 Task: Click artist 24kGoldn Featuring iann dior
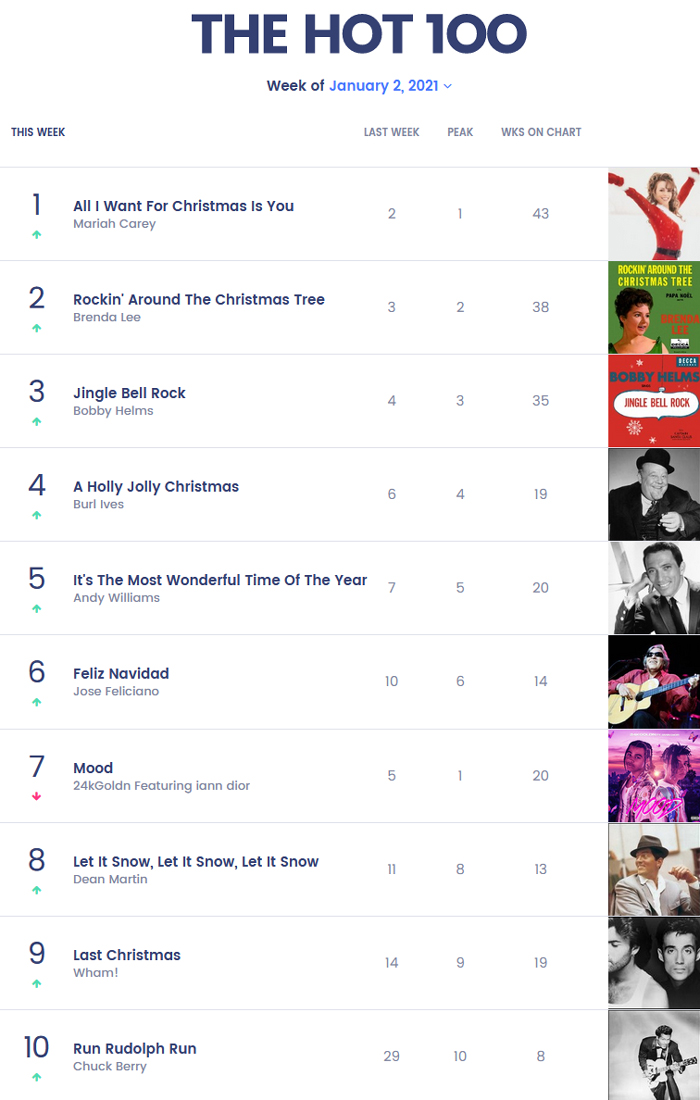click(x=161, y=785)
